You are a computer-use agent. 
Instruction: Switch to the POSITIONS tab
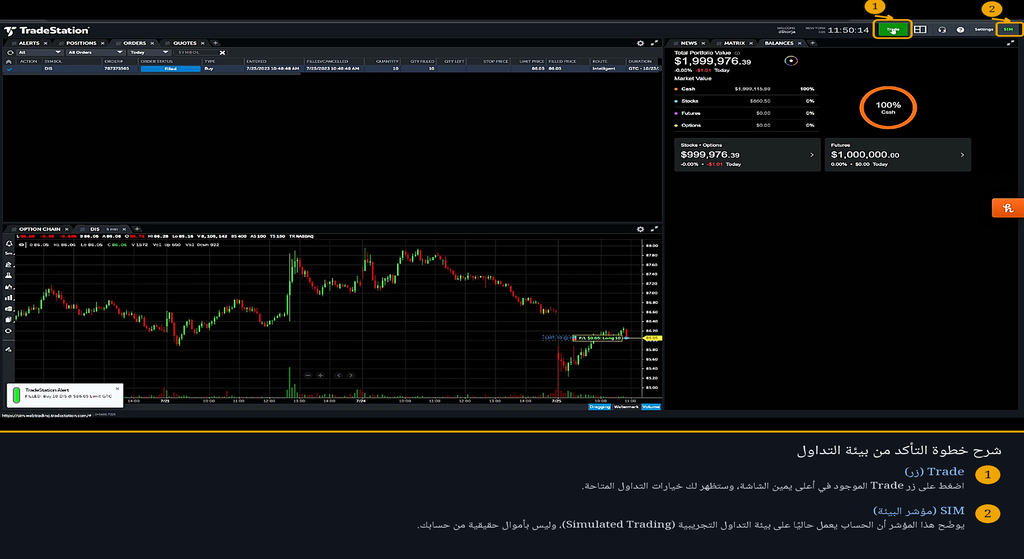point(81,43)
